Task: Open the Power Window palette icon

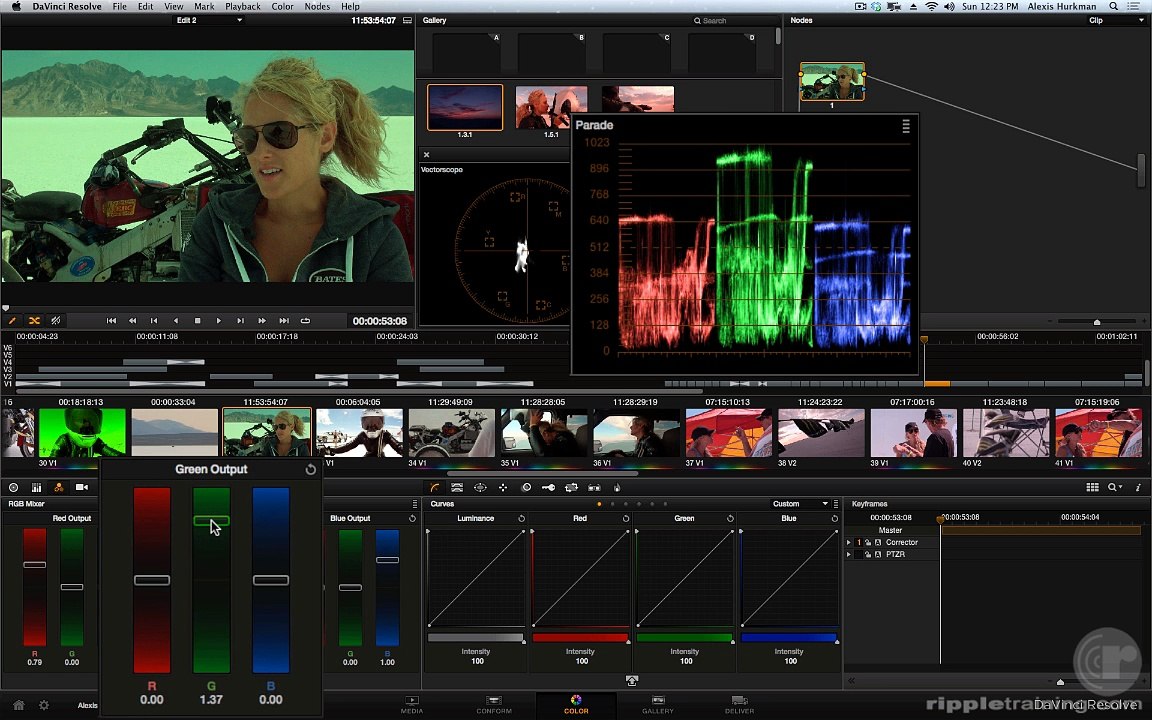Action: click(480, 487)
